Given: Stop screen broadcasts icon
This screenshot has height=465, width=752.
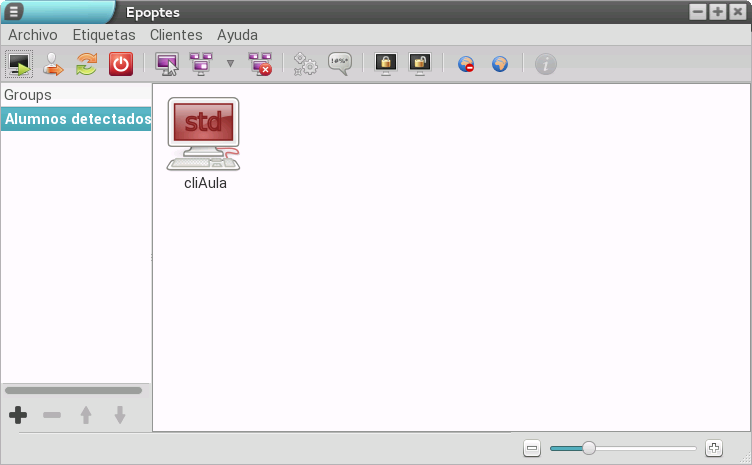Looking at the screenshot, I should 260,65.
